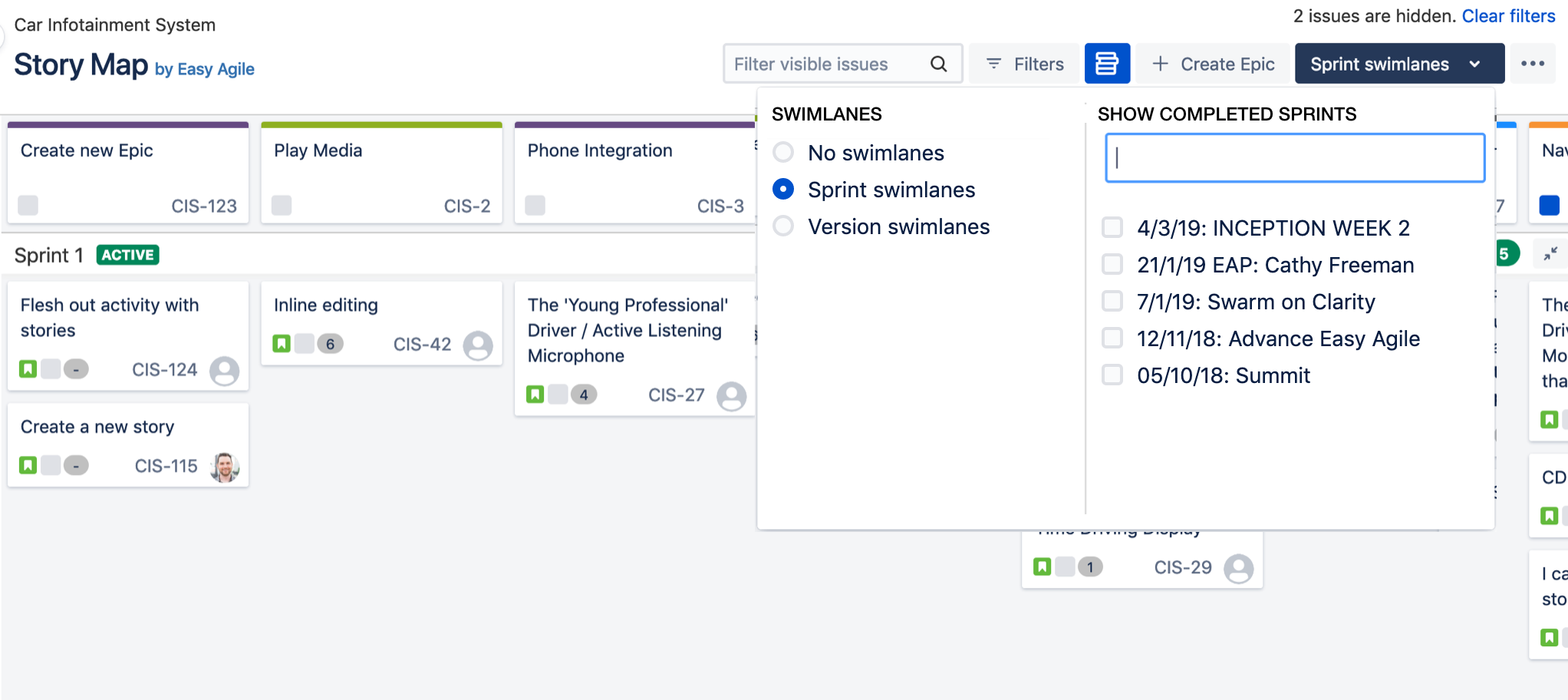Screen dimensions: 1568x700
Task: Click story points badge on CIS-29
Action: coord(1089,567)
